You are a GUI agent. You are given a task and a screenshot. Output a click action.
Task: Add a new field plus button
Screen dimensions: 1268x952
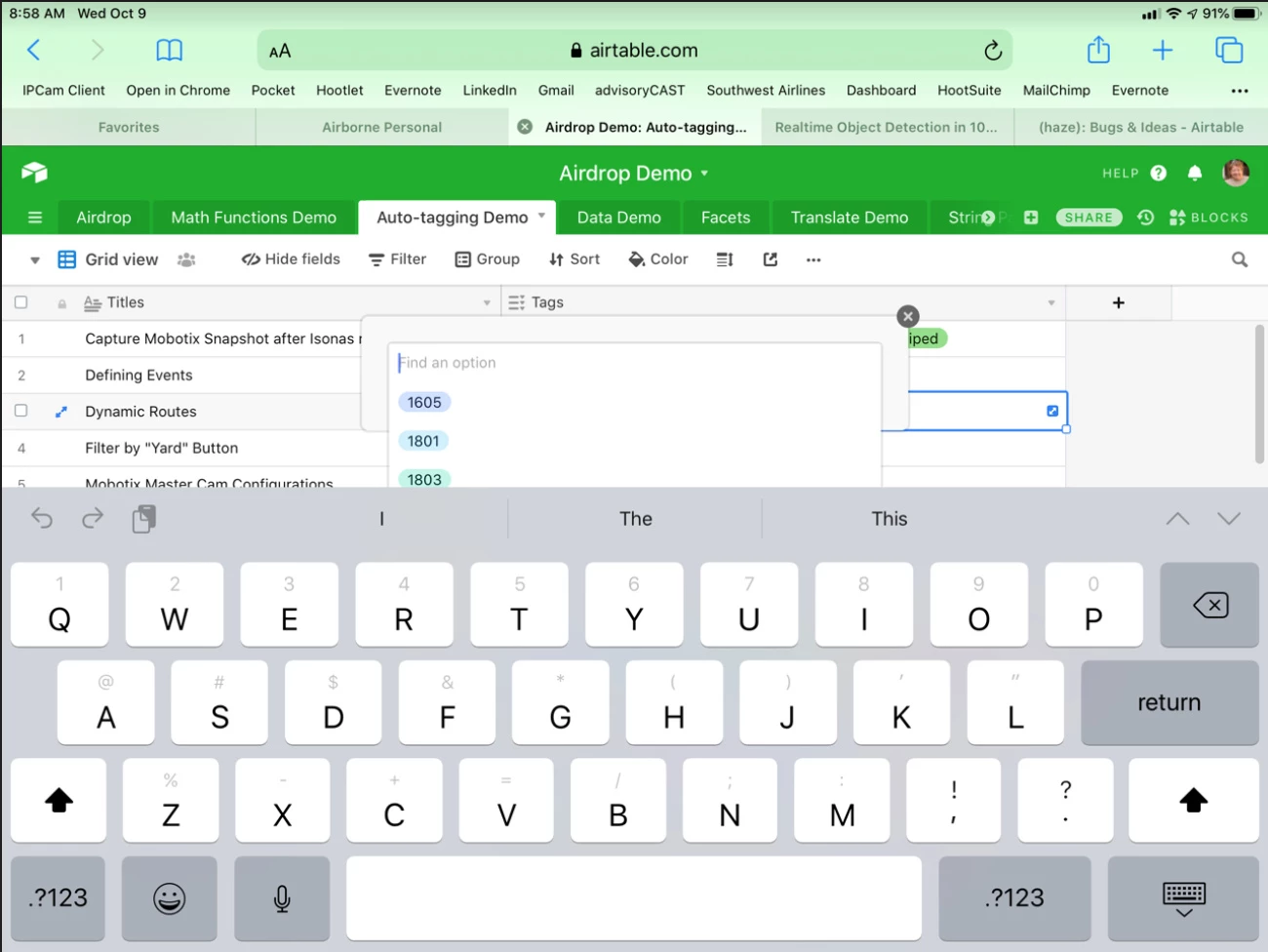tap(1119, 303)
